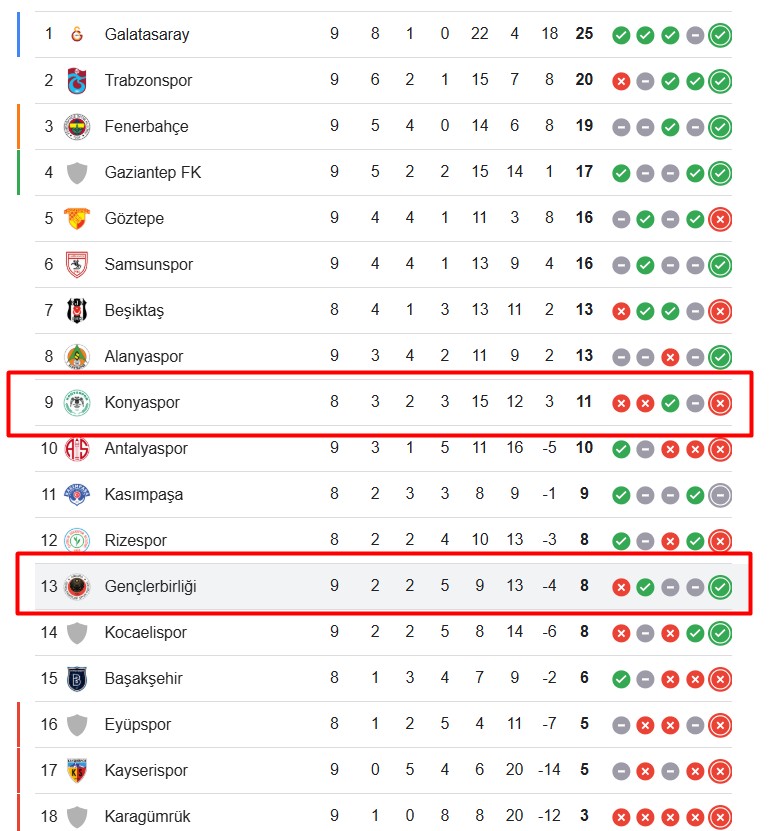The image size is (770, 831).
Task: Click the Galatasaray club crest
Action: coord(77,34)
